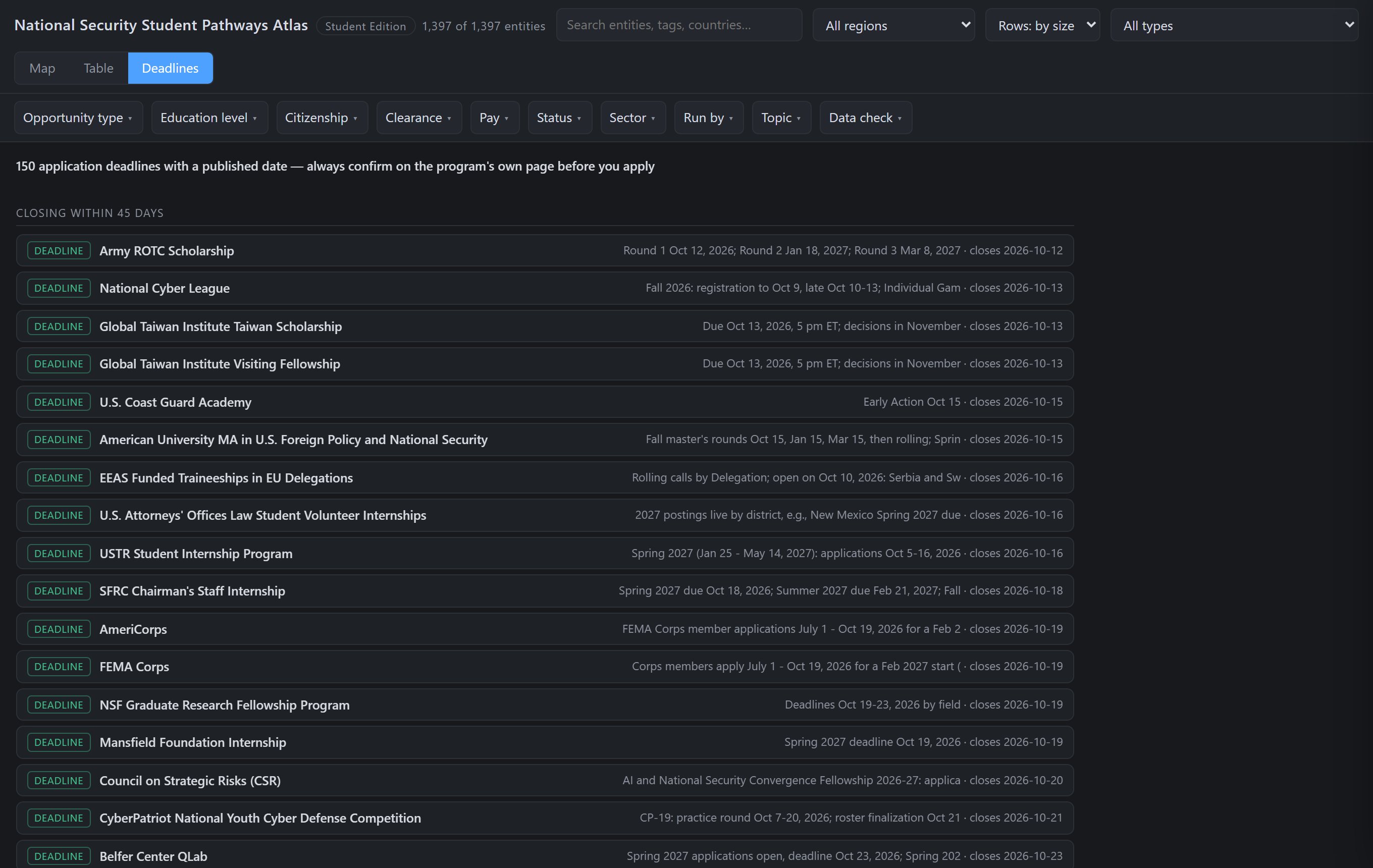The image size is (1373, 868).
Task: Open the AmeriCorps deadline row
Action: coord(545,630)
